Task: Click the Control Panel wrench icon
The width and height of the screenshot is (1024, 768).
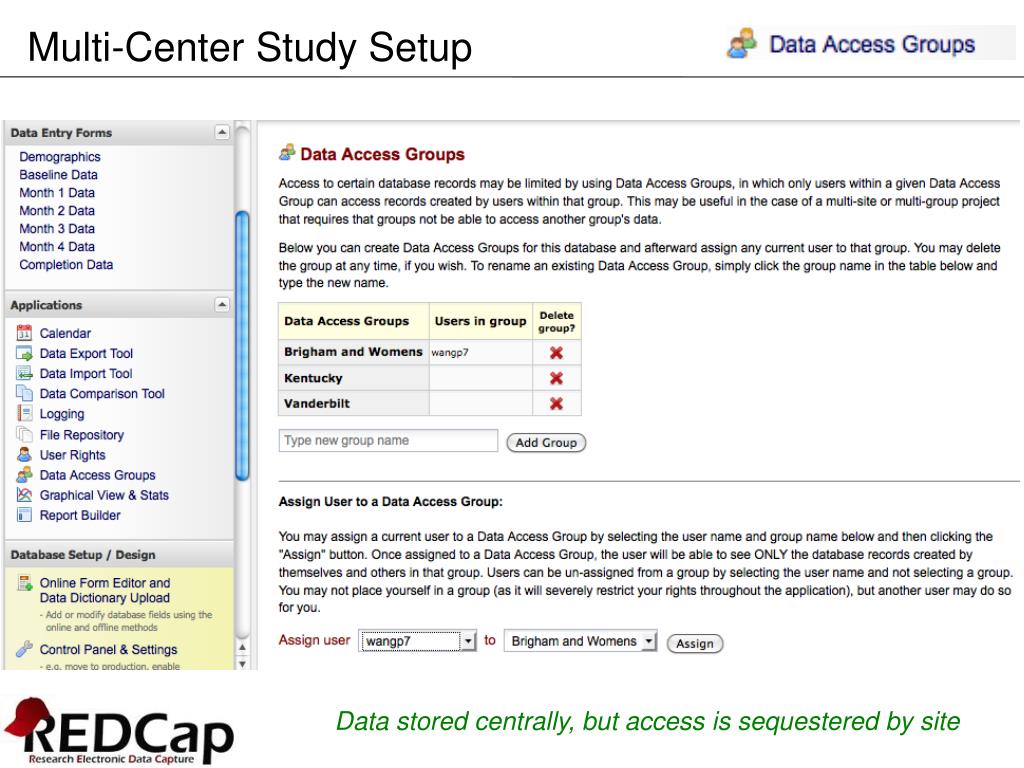Action: click(x=24, y=648)
